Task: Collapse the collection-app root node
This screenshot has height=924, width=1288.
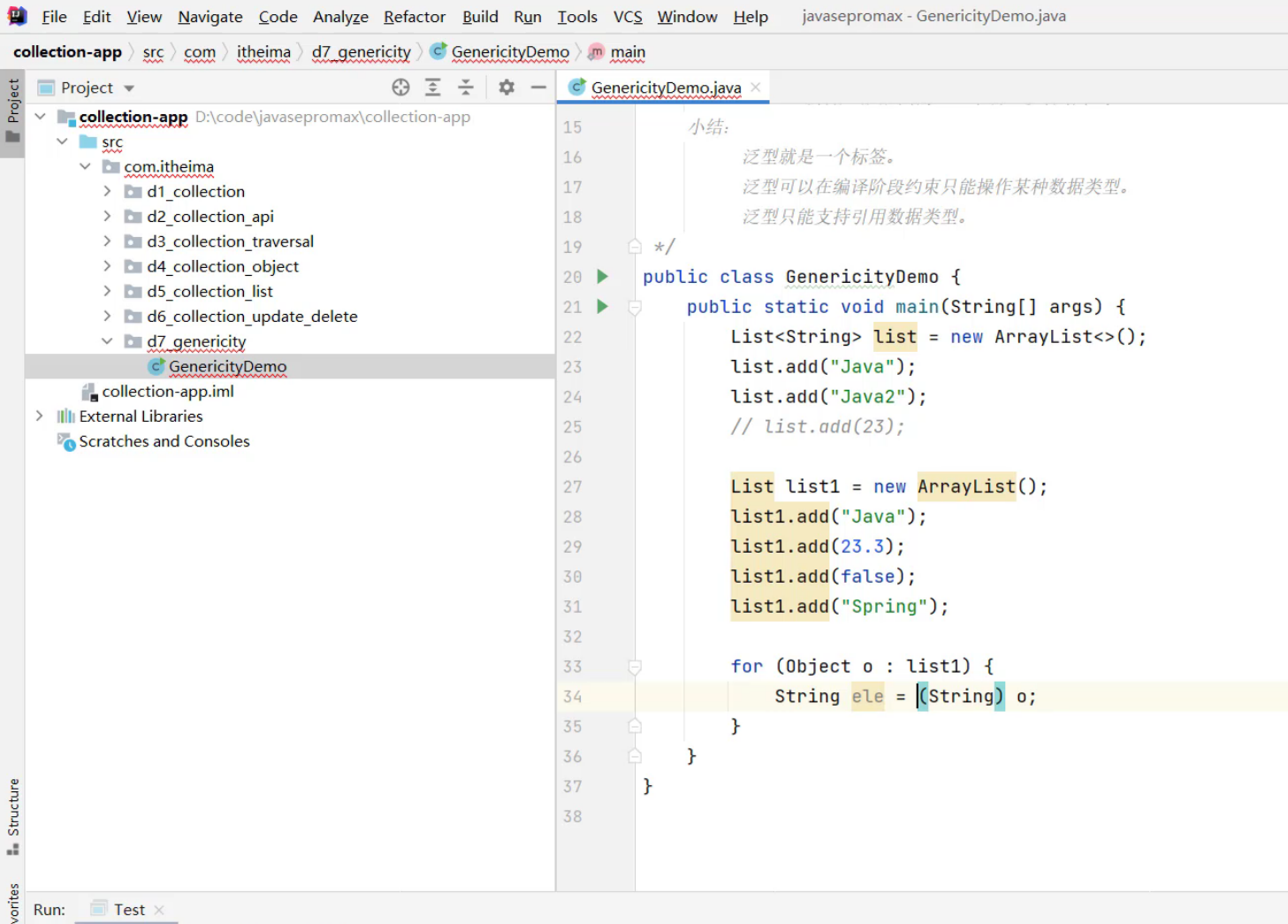Action: coord(40,117)
